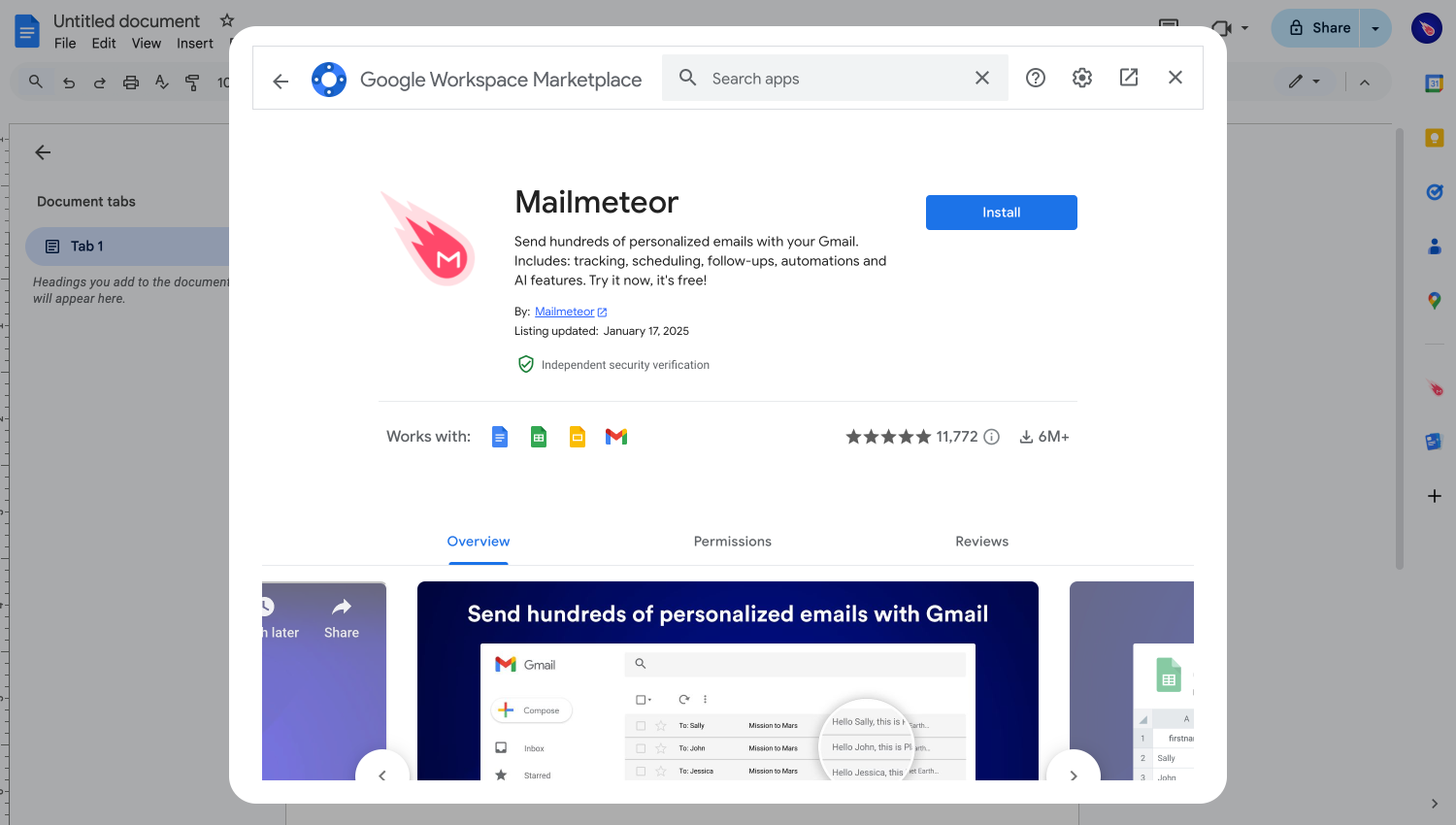Image resolution: width=1456 pixels, height=825 pixels.
Task: Open the blue add-on below Mailmeteor in side panel
Action: [1435, 442]
